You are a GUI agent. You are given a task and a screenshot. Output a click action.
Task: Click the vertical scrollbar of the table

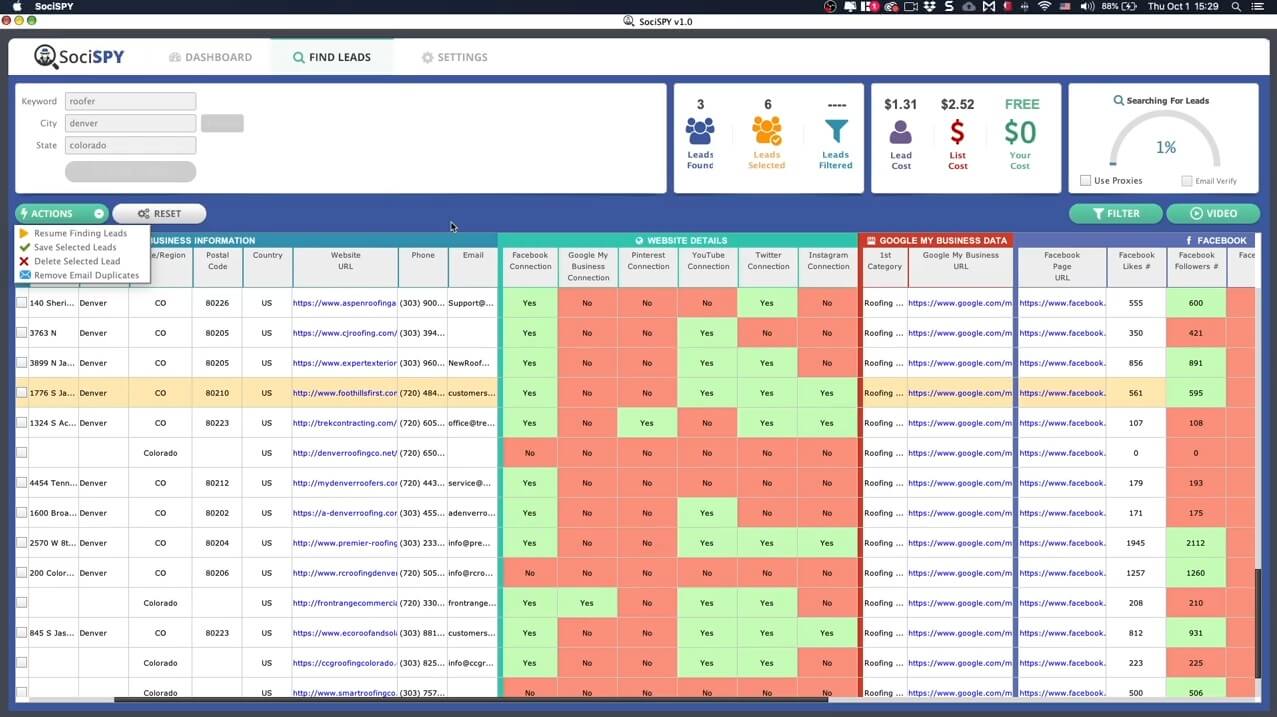(1259, 624)
